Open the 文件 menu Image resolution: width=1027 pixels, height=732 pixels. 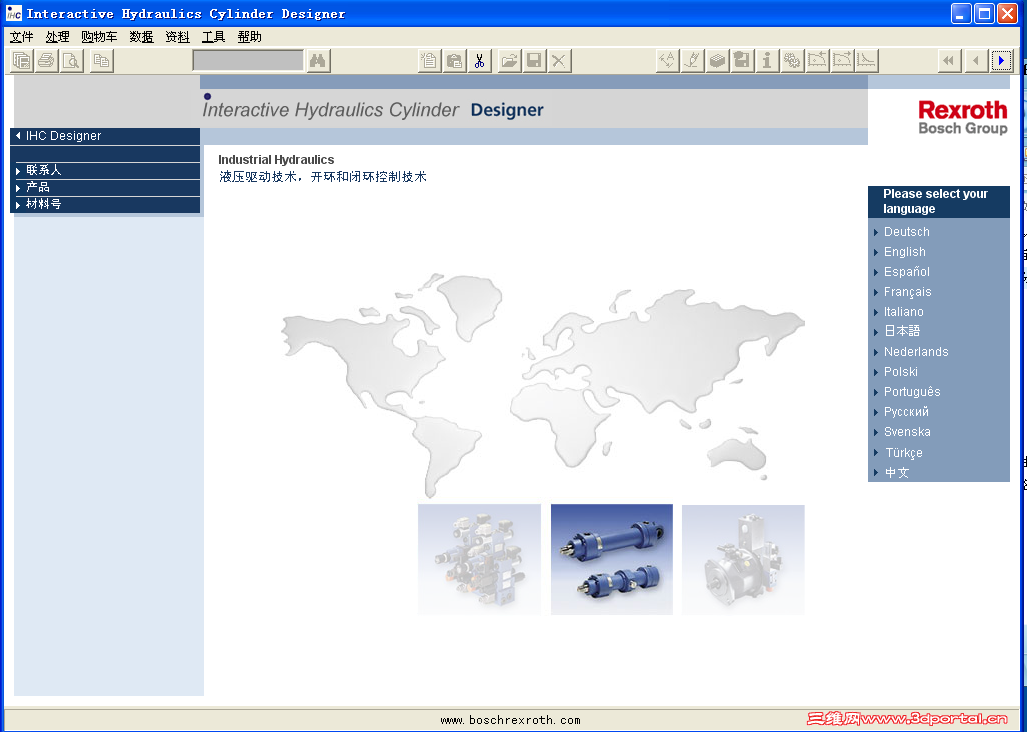pos(22,37)
